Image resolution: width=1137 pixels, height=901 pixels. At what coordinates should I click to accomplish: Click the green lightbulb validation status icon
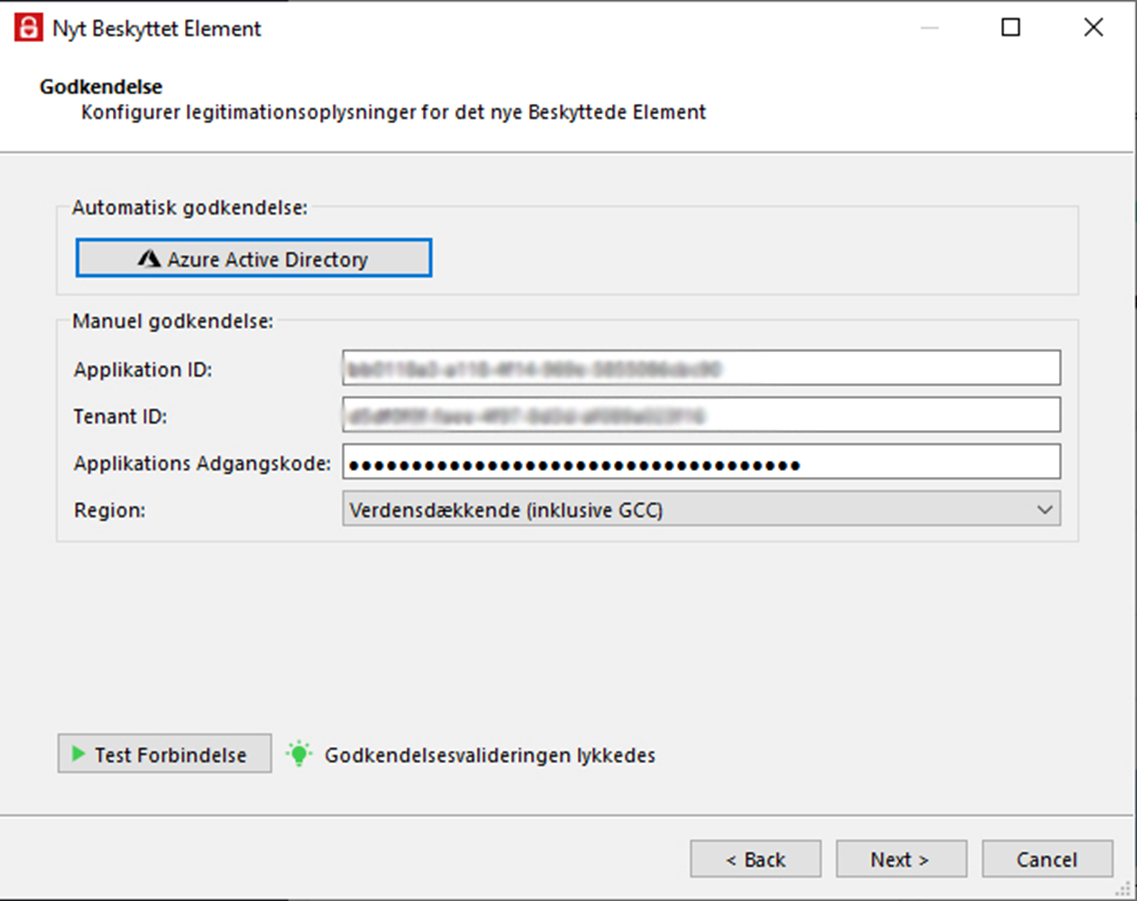[x=299, y=754]
